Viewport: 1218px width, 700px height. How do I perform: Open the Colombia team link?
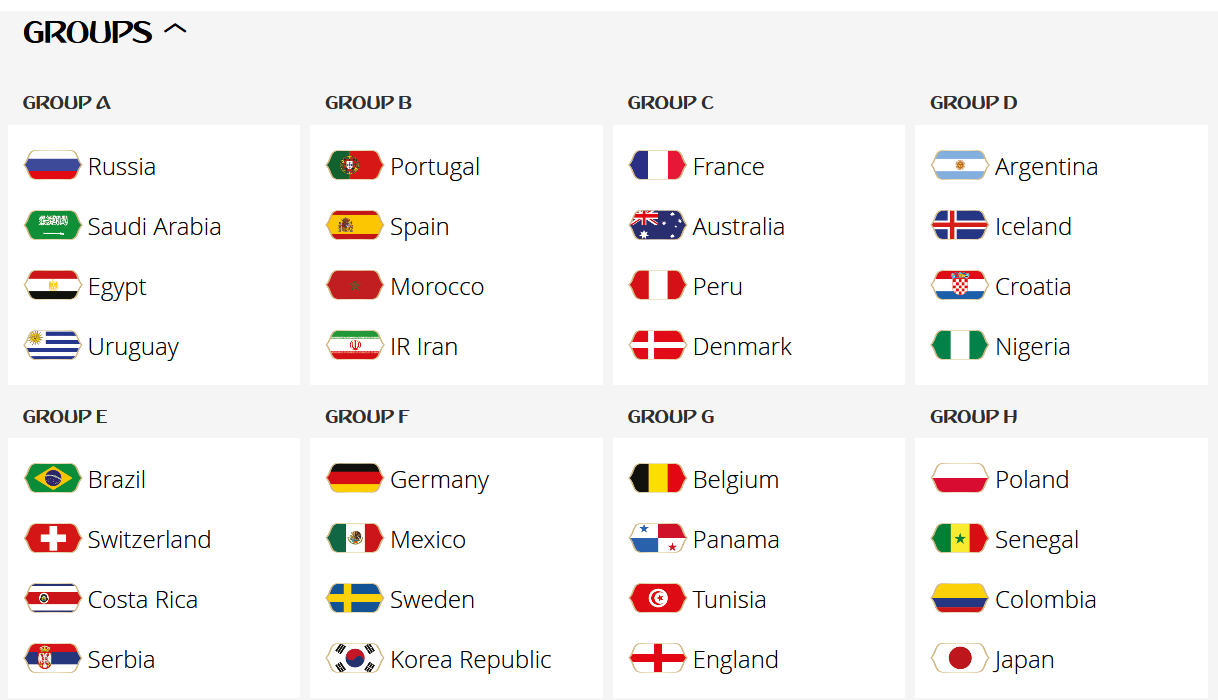point(1046,600)
